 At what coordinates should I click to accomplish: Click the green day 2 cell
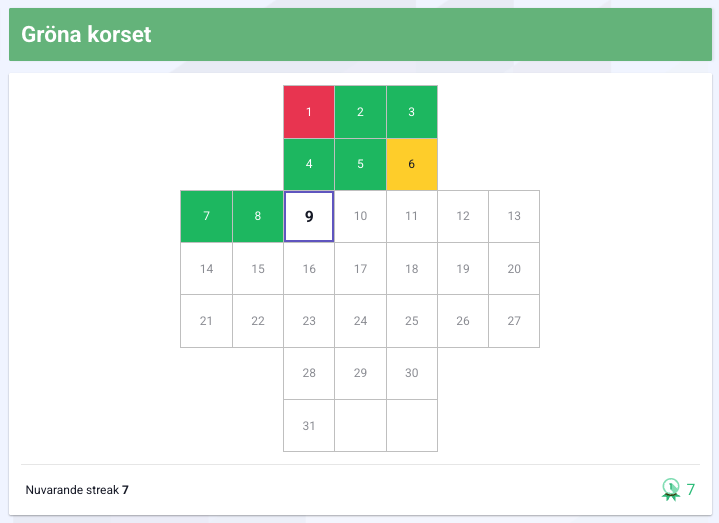[360, 111]
